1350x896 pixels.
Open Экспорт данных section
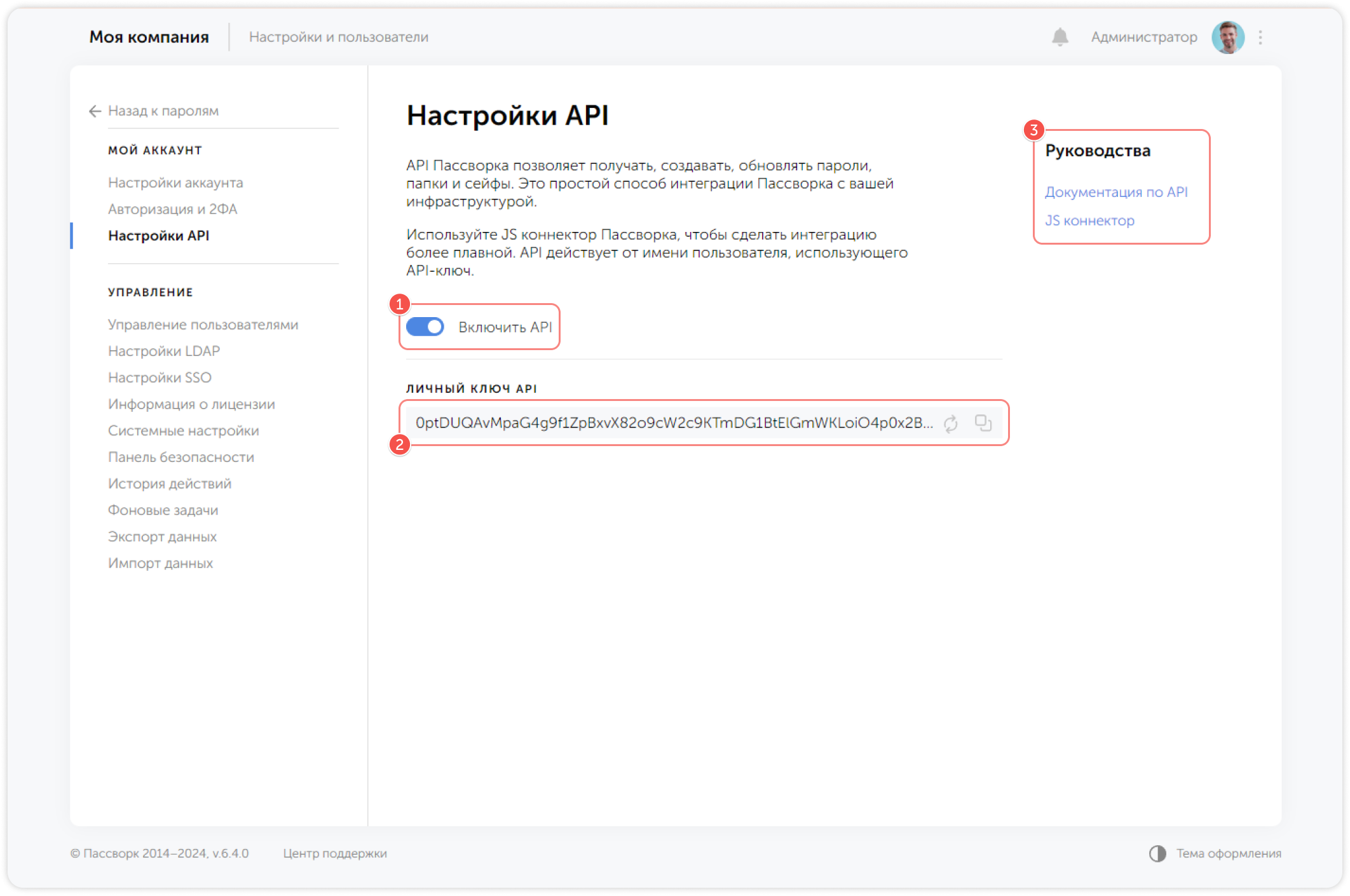click(162, 536)
